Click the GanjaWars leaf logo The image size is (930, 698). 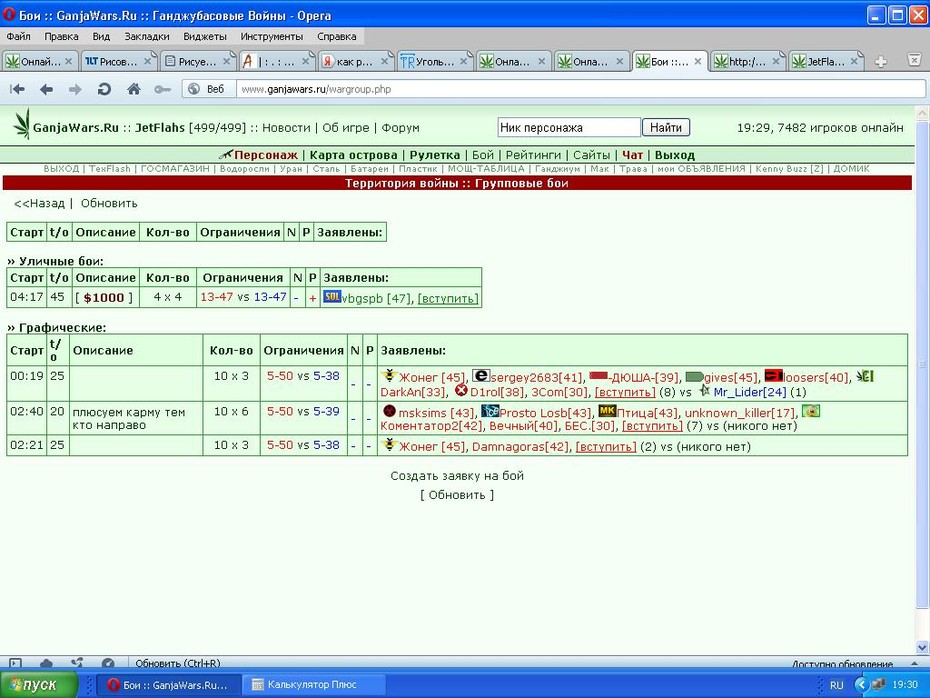[22, 124]
